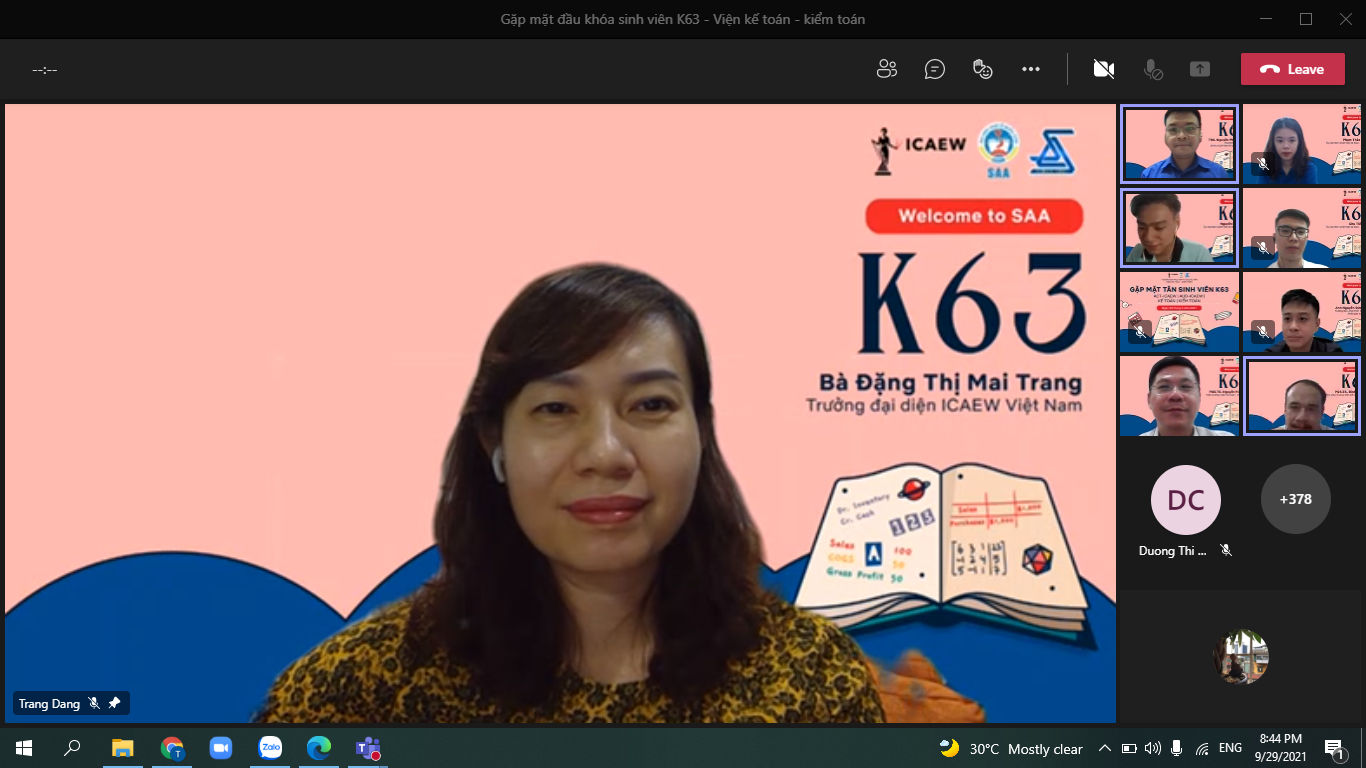This screenshot has width=1366, height=768.
Task: Switch ENG input language
Action: (x=1231, y=748)
